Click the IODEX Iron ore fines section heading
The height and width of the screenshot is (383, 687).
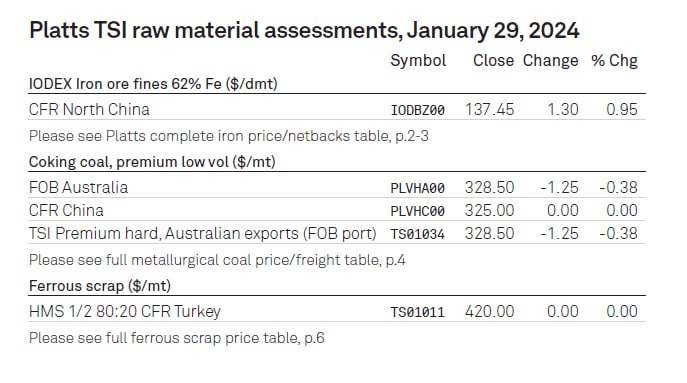click(x=153, y=84)
